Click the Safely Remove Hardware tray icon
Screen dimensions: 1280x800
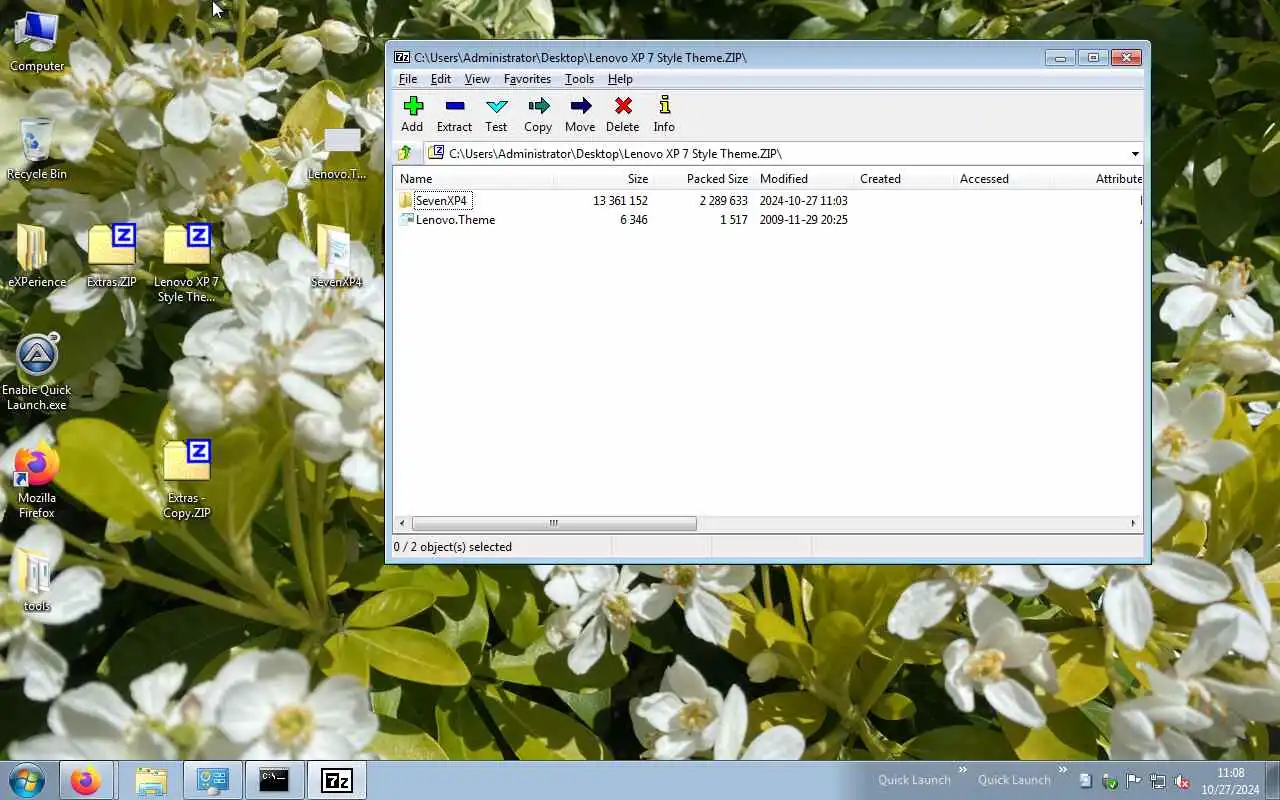tap(1109, 781)
